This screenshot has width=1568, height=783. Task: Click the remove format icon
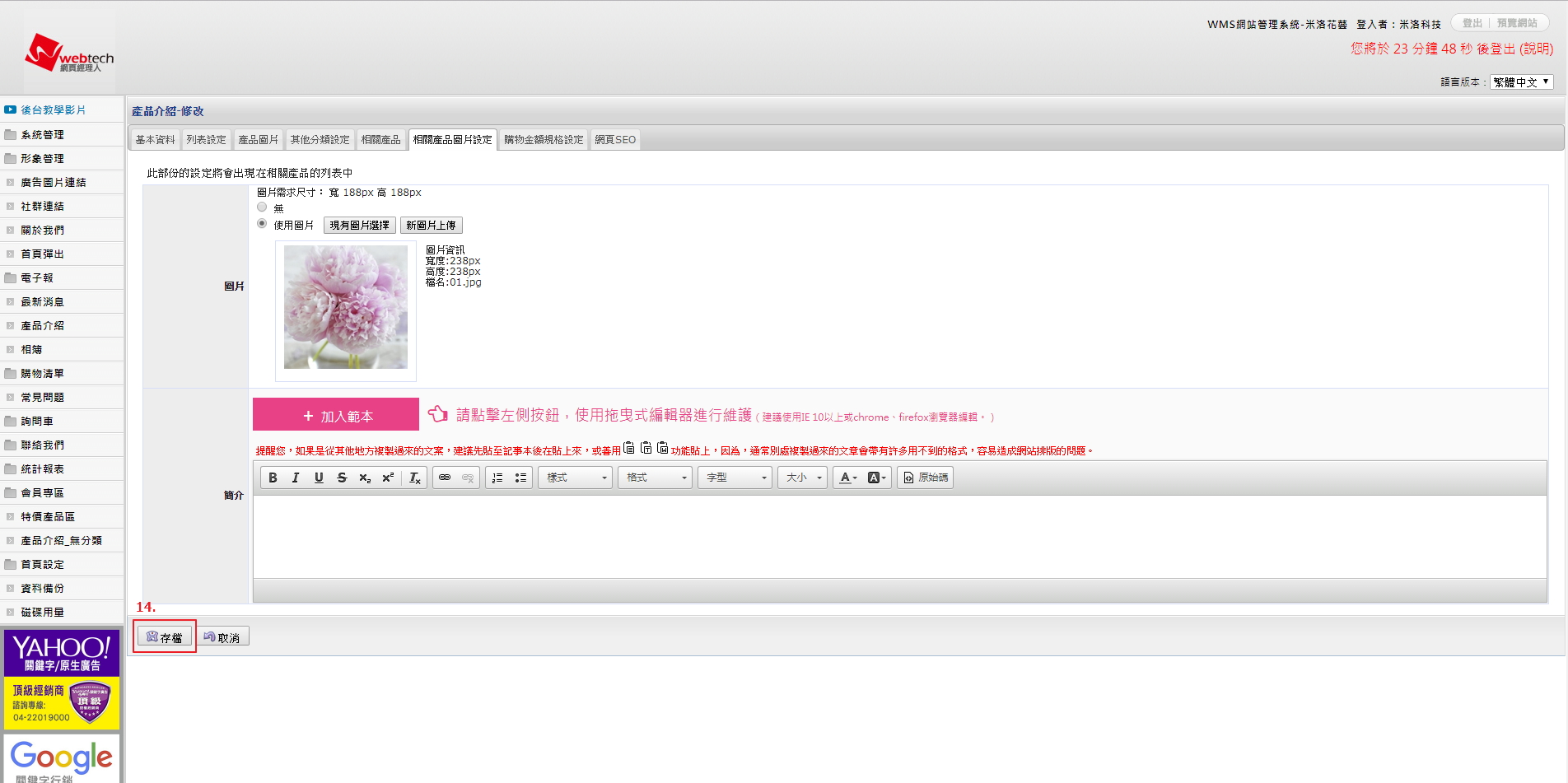(x=415, y=478)
